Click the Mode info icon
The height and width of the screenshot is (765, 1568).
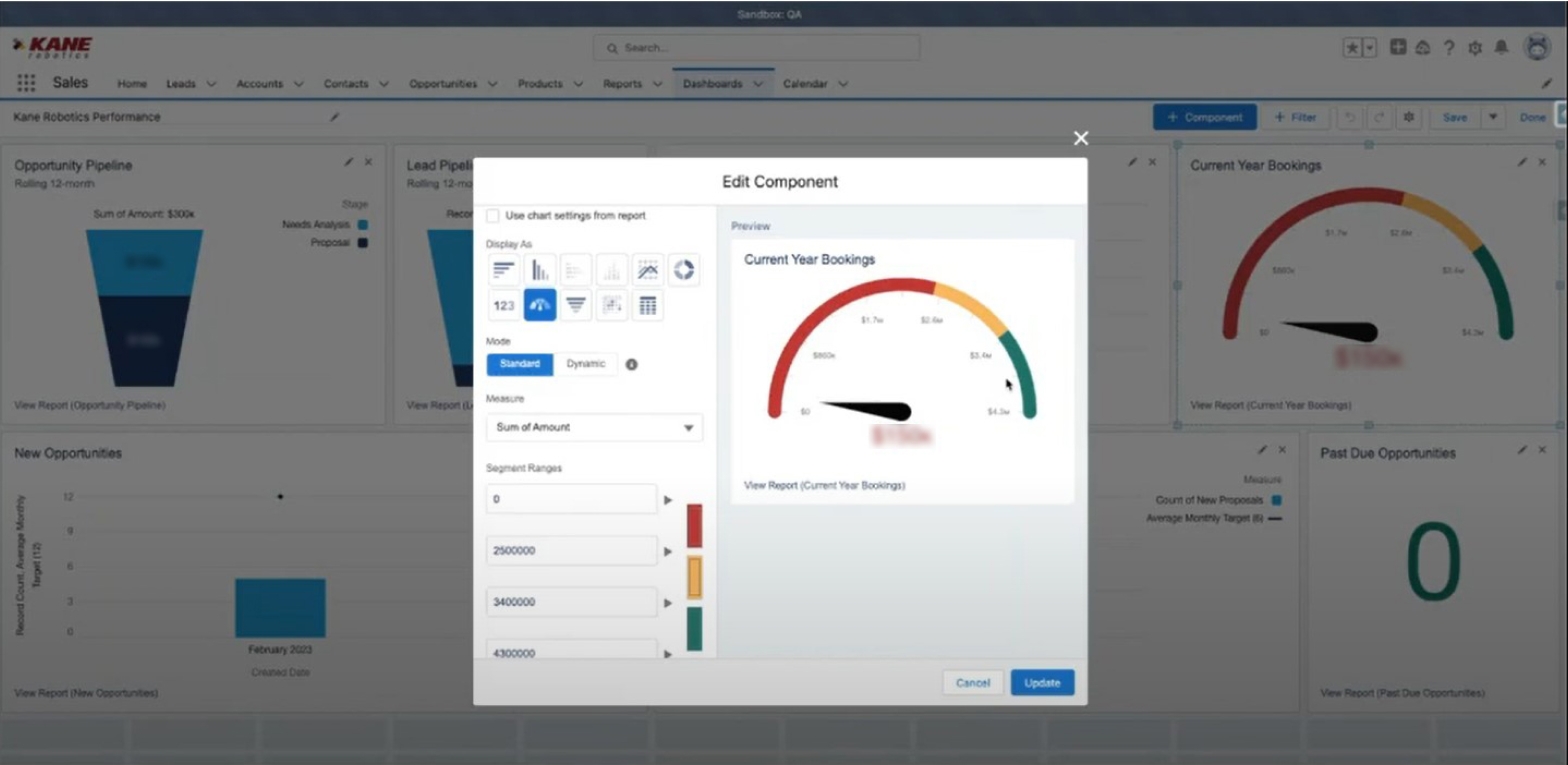coord(631,365)
